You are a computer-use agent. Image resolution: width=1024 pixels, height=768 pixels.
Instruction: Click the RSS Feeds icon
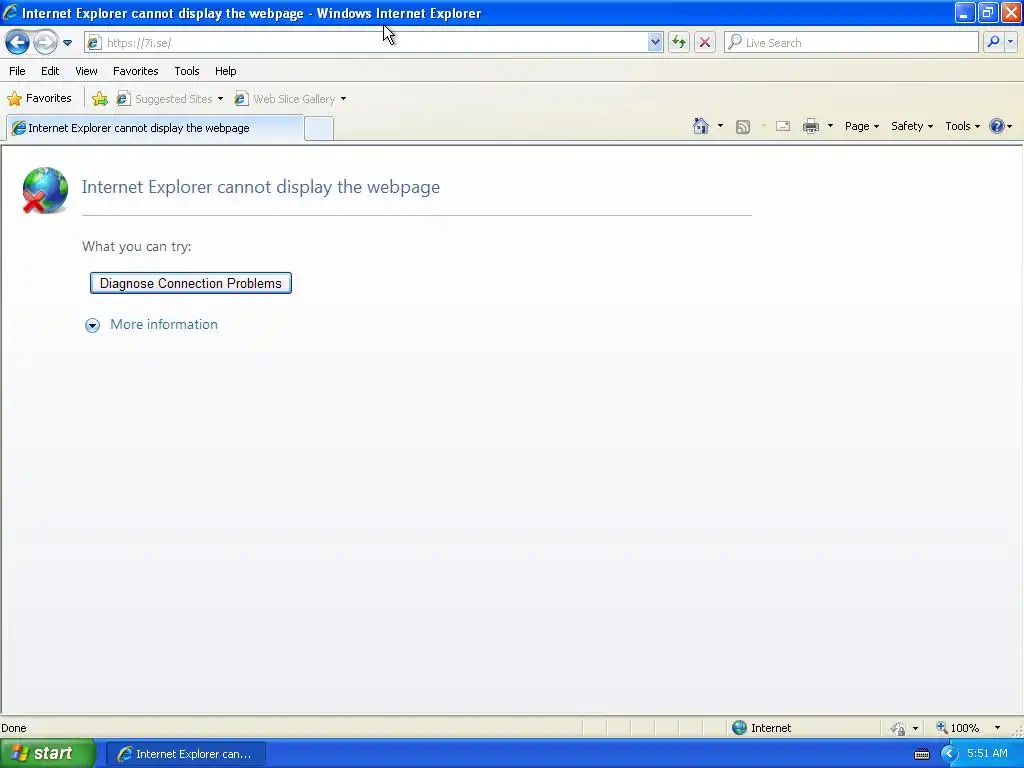[x=743, y=127]
